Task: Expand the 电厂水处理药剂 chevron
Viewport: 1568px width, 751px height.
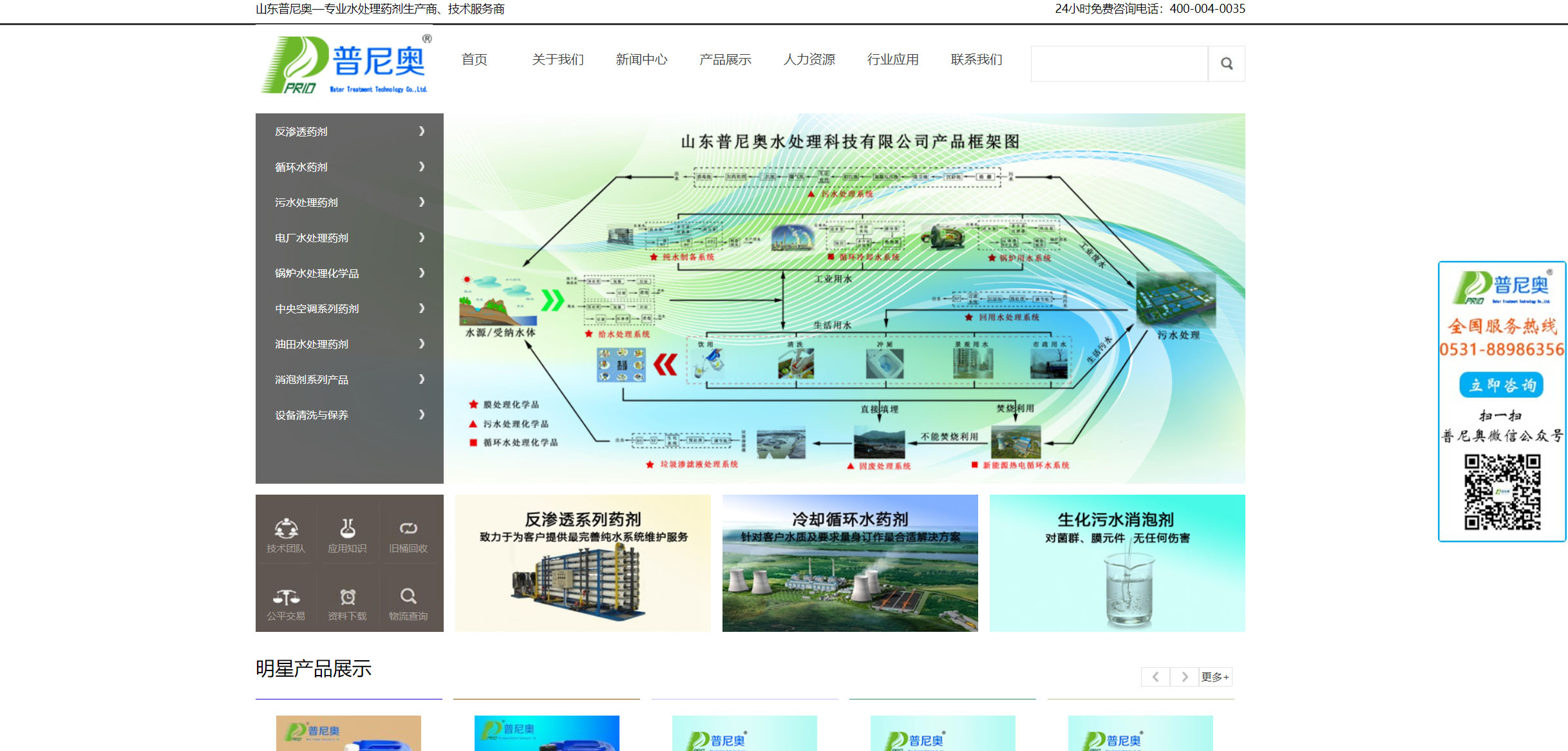Action: [x=422, y=238]
